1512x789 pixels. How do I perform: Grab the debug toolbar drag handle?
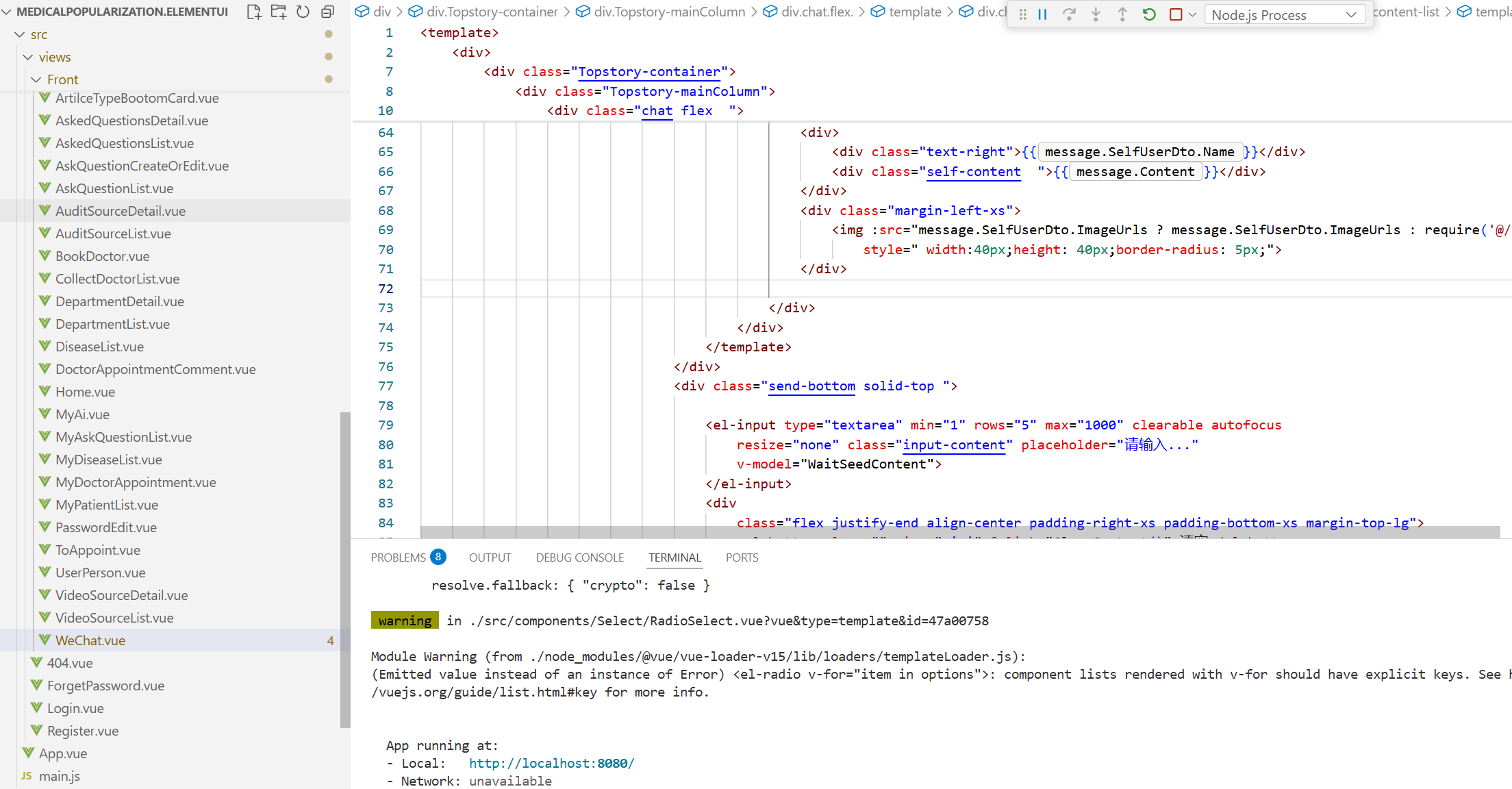pyautogui.click(x=1022, y=14)
